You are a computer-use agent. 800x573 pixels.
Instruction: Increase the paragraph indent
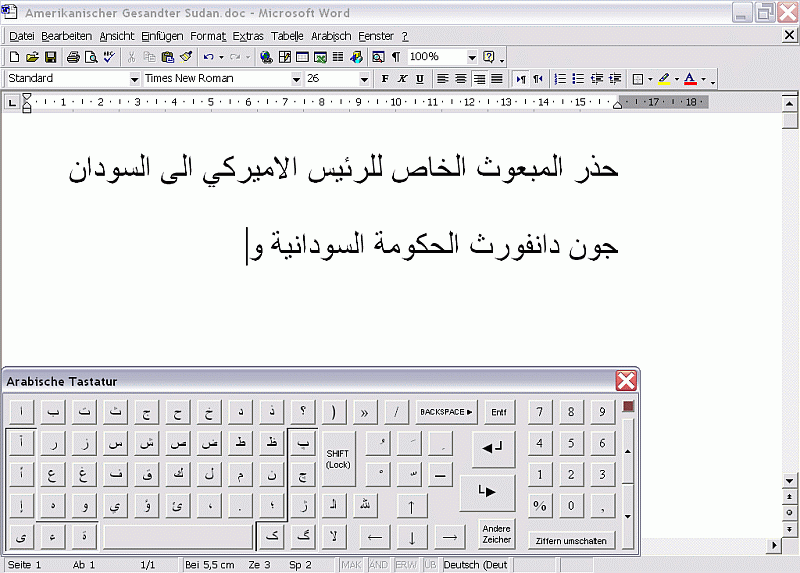click(615, 79)
